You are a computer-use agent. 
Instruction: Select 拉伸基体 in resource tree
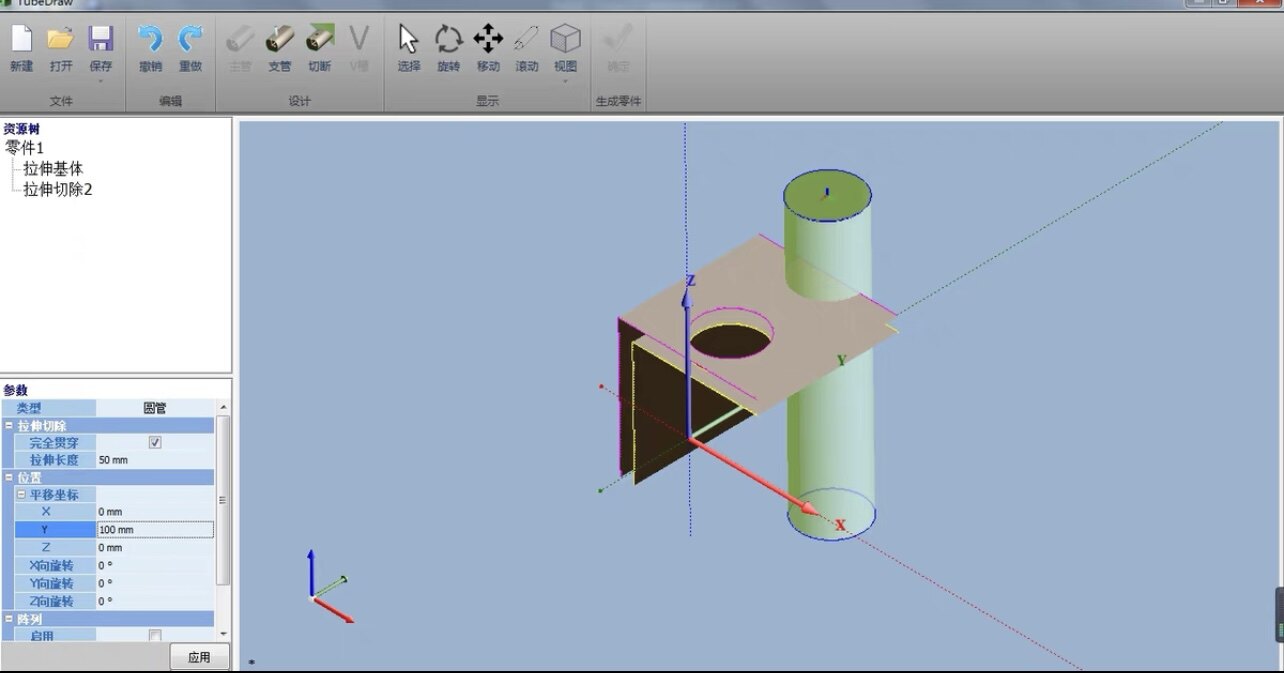click(x=53, y=169)
